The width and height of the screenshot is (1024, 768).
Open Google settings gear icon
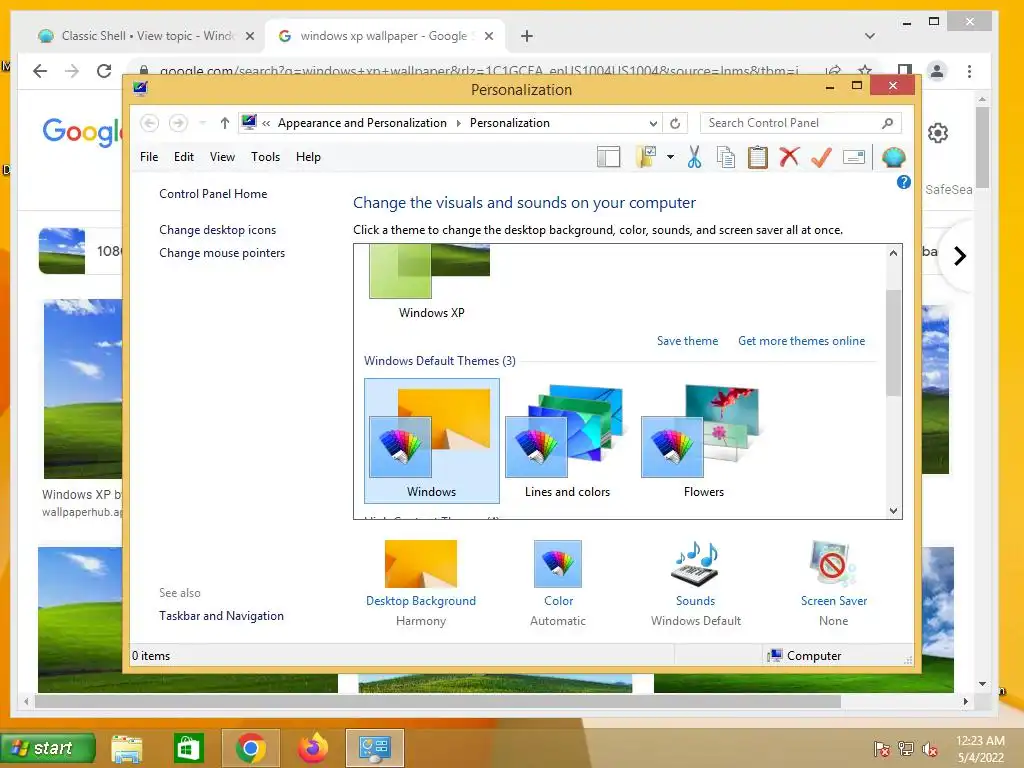pyautogui.click(x=938, y=133)
